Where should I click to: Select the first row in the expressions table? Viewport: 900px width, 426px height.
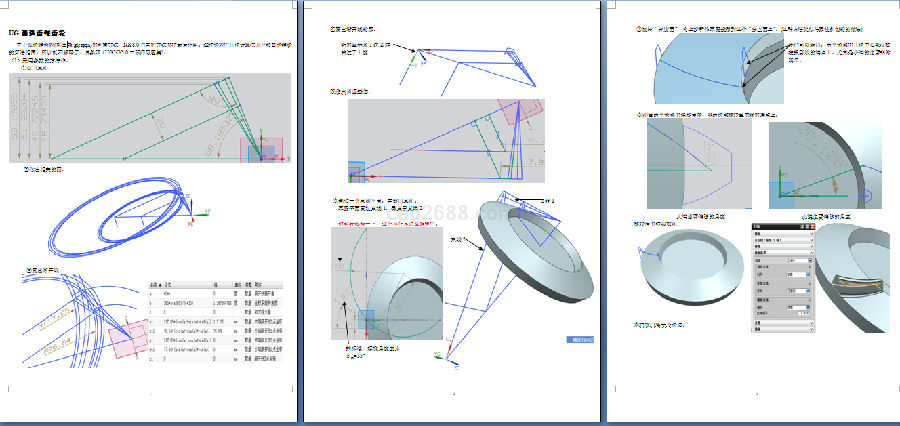[215, 294]
